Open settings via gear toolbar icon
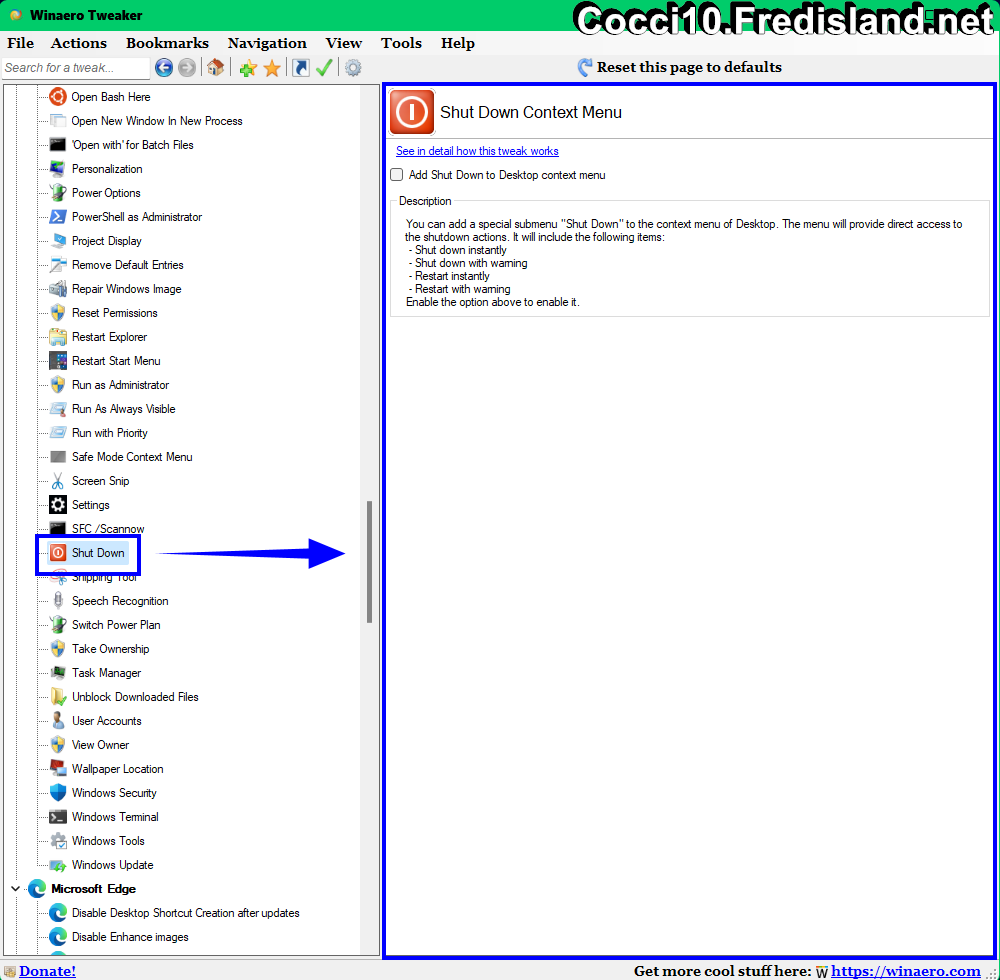Viewport: 1000px width, 980px height. 353,68
